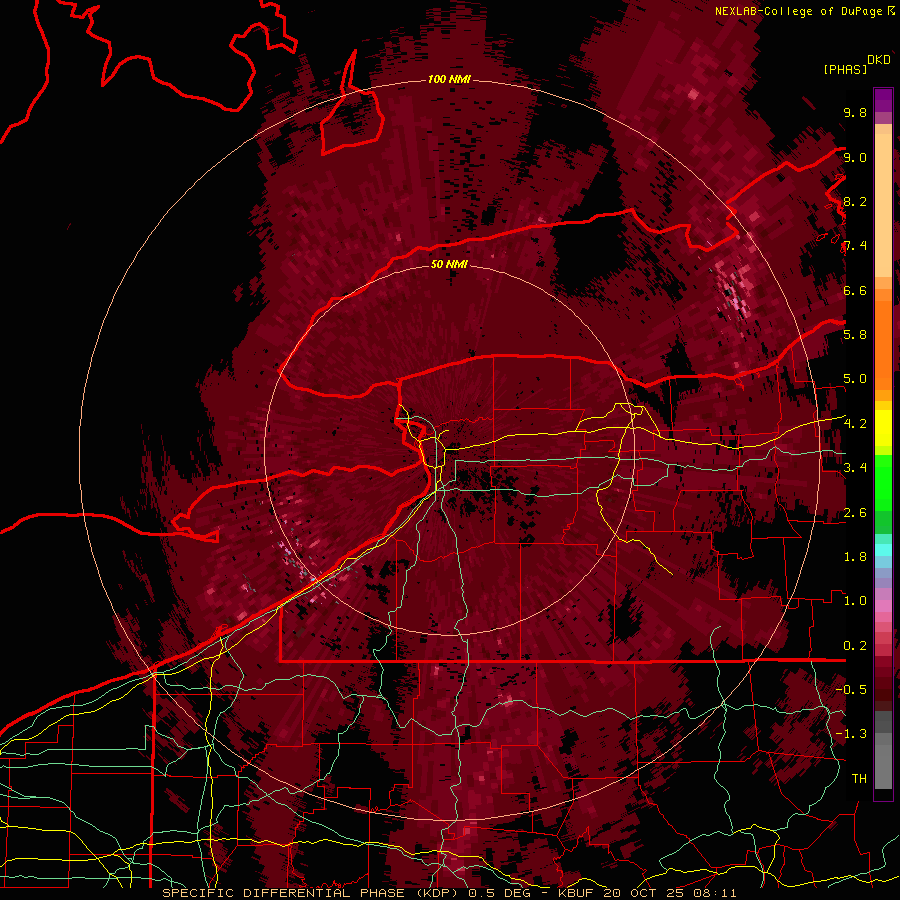This screenshot has height=900, width=900.
Task: Click the 7.4 value on the color scale
Action: point(855,246)
